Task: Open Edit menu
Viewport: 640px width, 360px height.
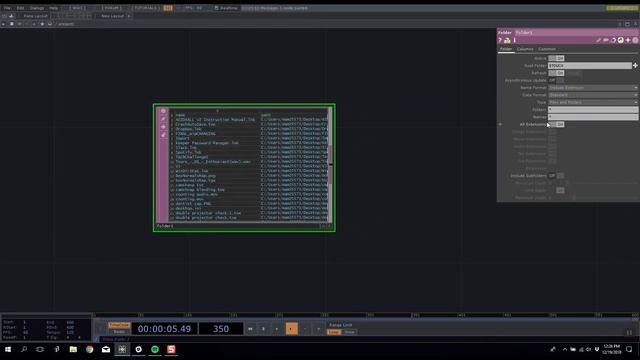Action: click(x=20, y=8)
